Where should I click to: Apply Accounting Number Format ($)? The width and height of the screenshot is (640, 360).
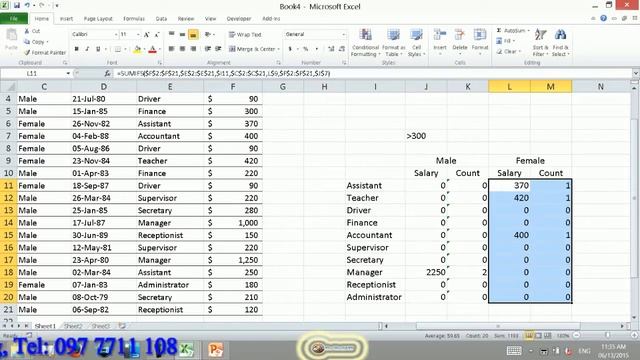click(x=290, y=49)
